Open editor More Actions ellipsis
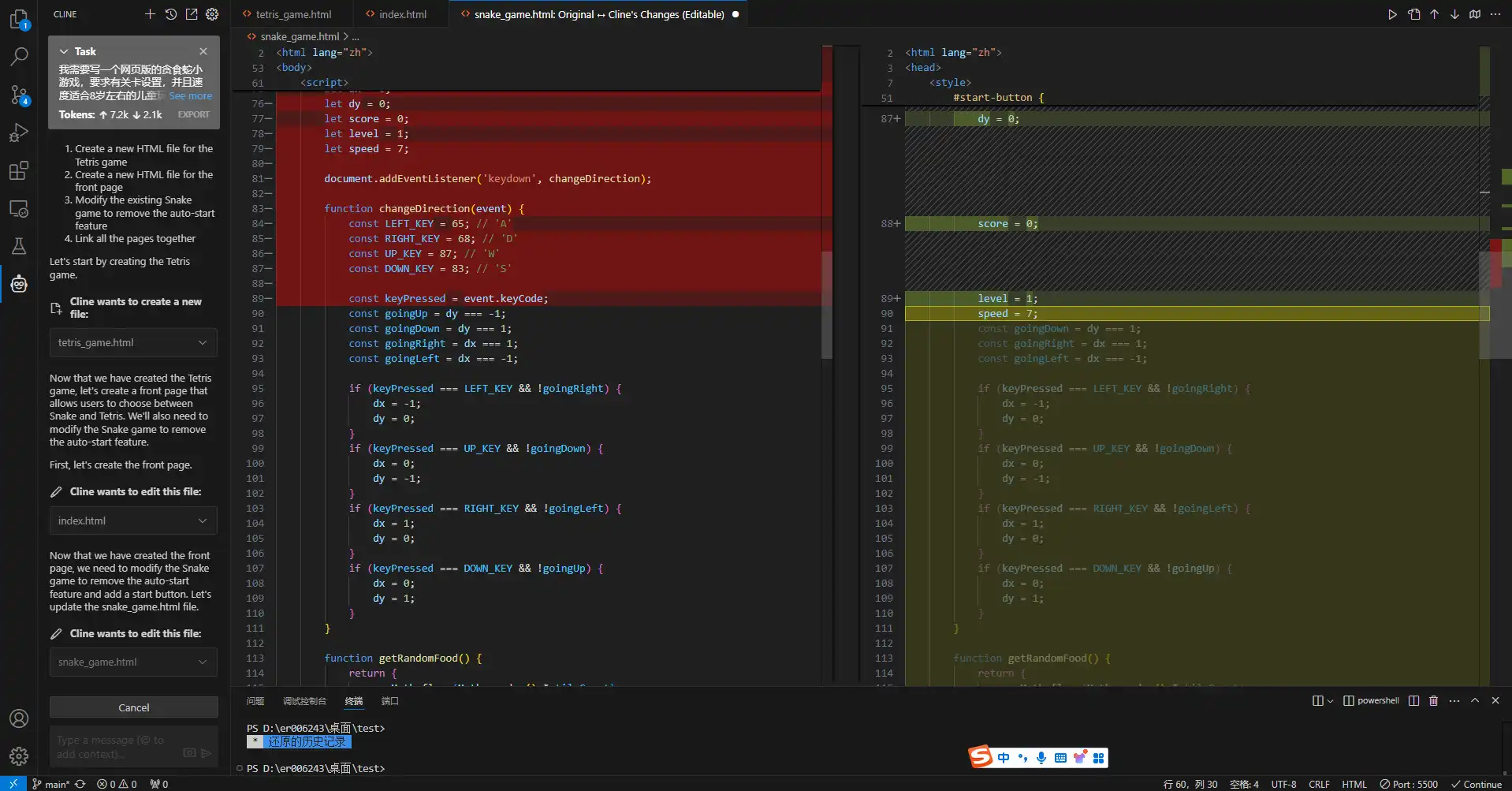Image resolution: width=1512 pixels, height=791 pixels. [1495, 14]
